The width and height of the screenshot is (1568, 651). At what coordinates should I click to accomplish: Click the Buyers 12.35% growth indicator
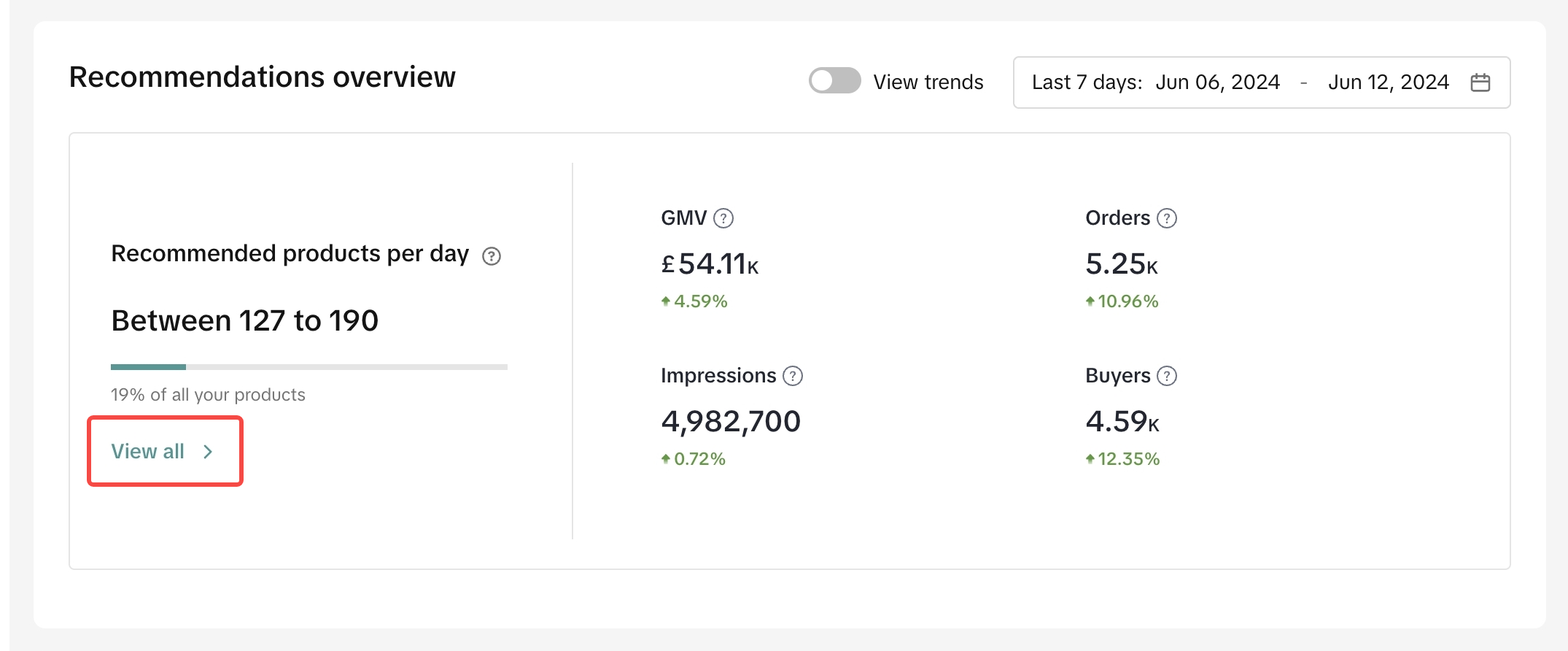coord(1122,459)
